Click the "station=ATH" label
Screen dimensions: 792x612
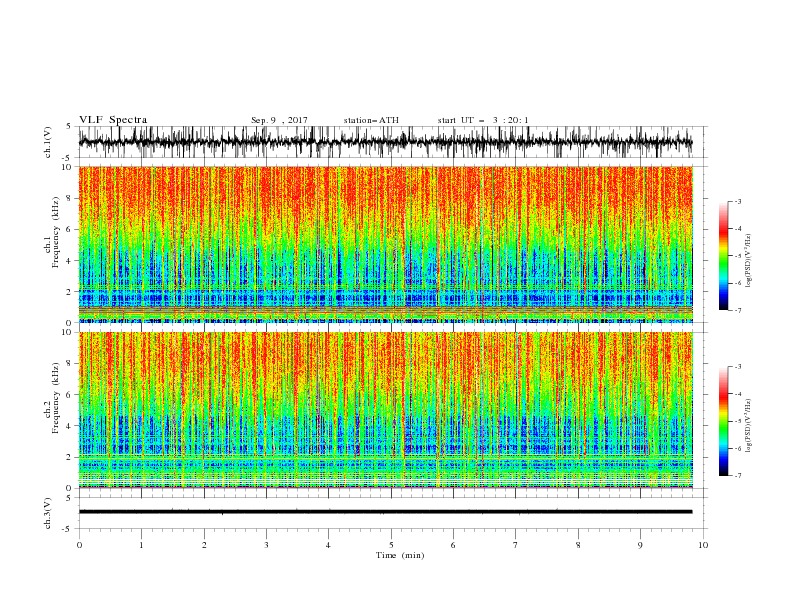pos(371,120)
